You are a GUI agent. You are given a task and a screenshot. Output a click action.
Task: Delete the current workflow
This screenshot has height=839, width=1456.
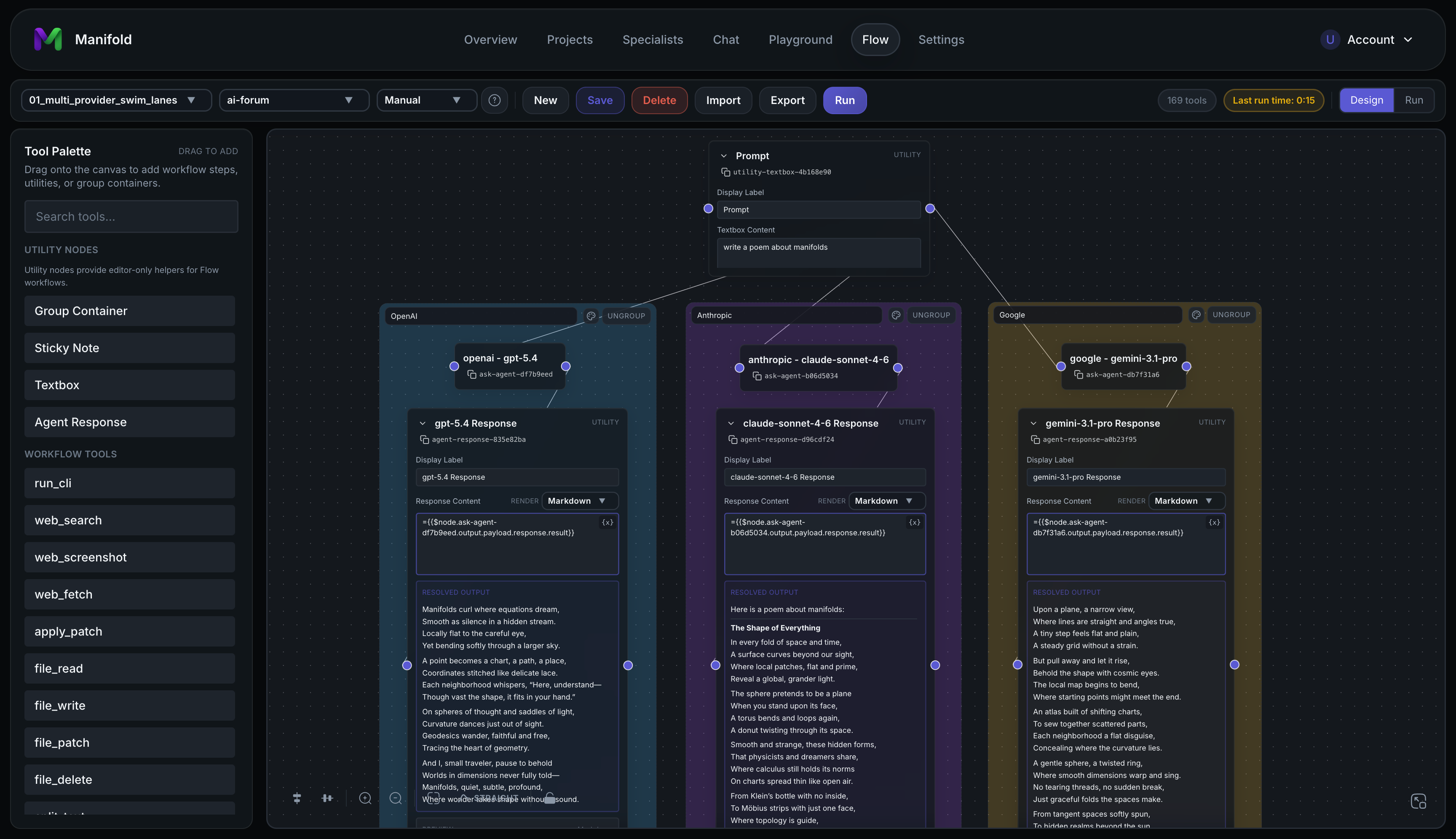659,100
